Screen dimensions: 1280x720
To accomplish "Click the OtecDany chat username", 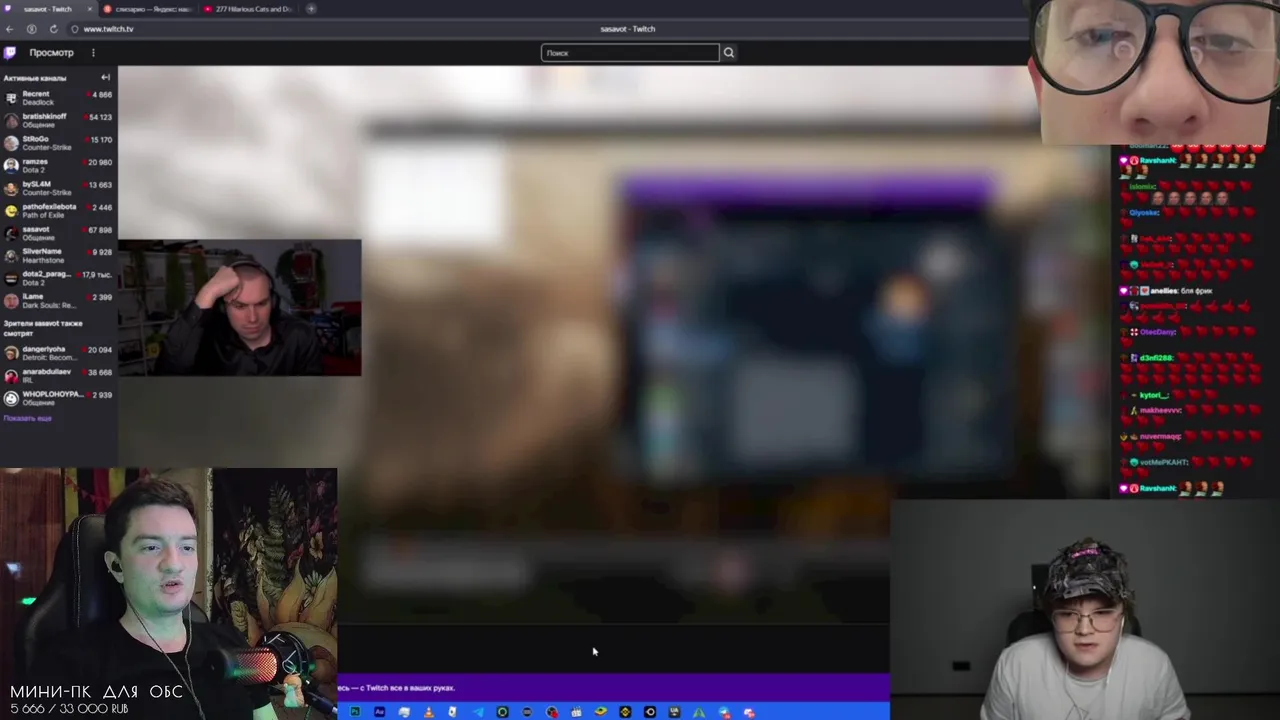I will tap(1157, 332).
